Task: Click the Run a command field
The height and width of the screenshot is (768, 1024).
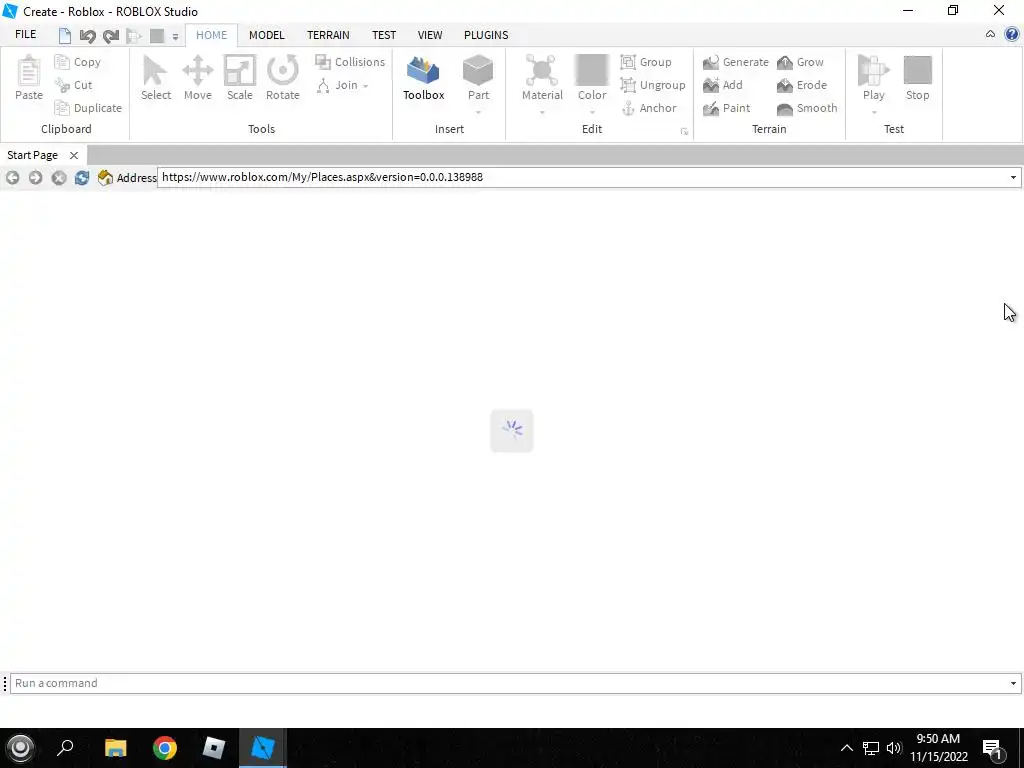Action: 508,683
